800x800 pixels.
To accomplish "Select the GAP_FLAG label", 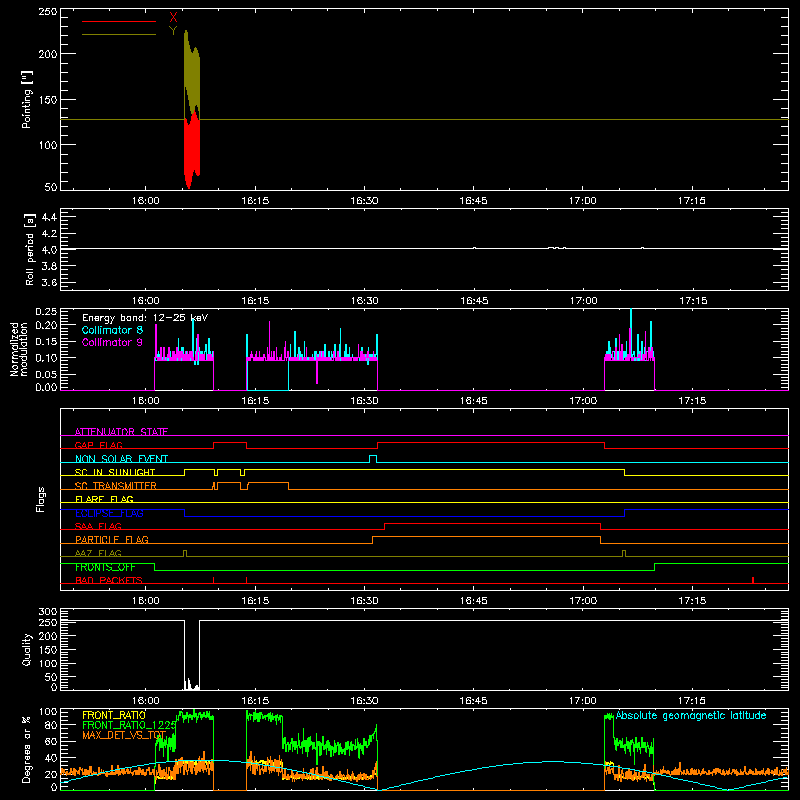I will [x=98, y=445].
